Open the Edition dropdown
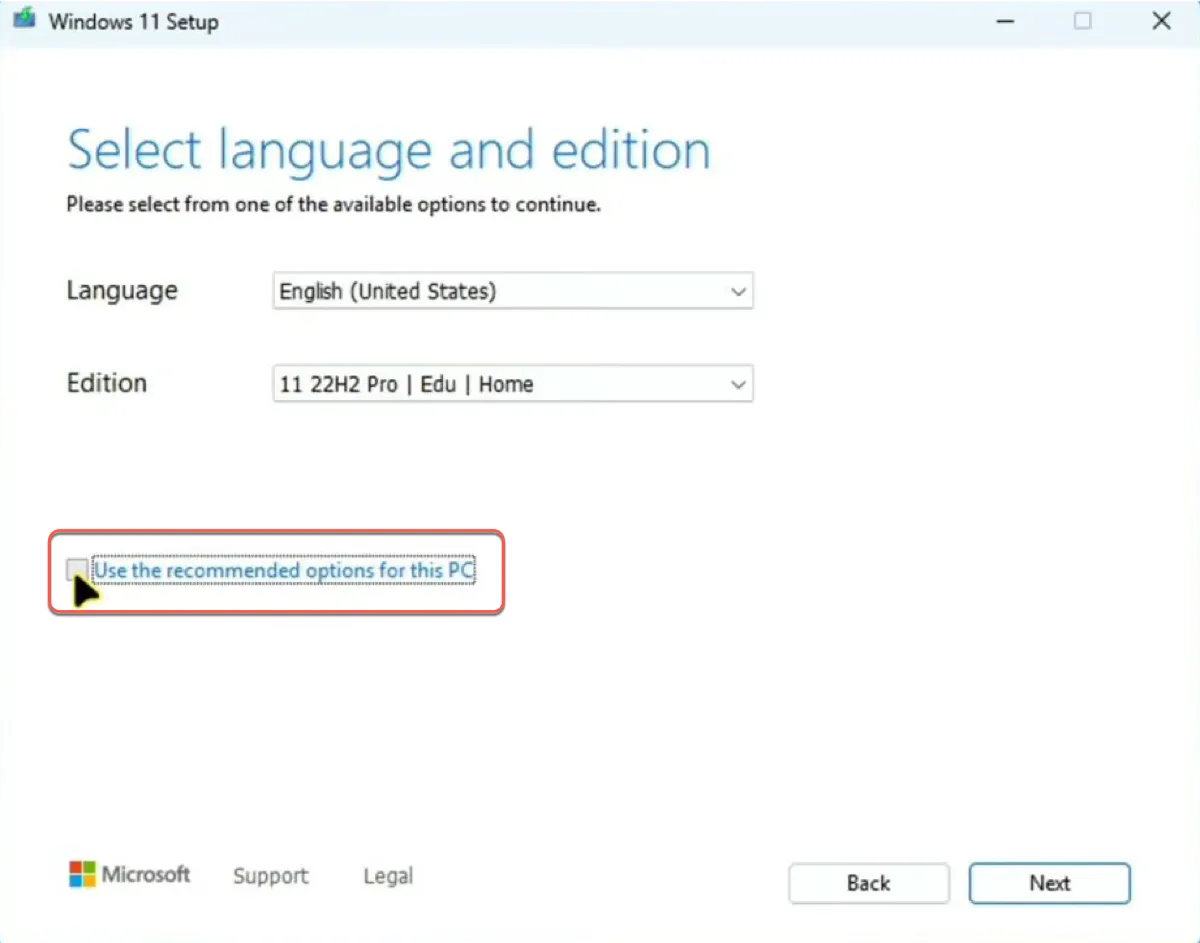This screenshot has width=1200, height=943. coord(513,384)
